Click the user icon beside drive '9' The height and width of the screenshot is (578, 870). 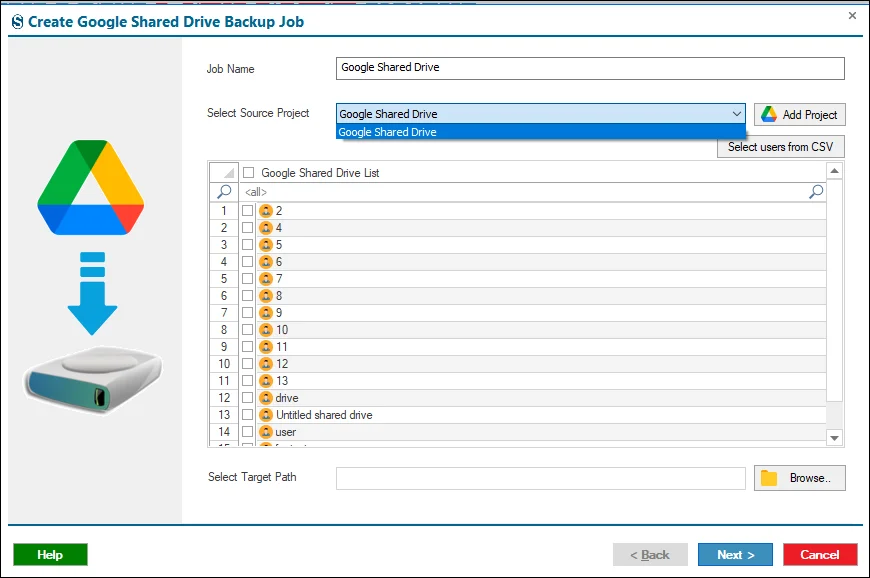coord(266,313)
